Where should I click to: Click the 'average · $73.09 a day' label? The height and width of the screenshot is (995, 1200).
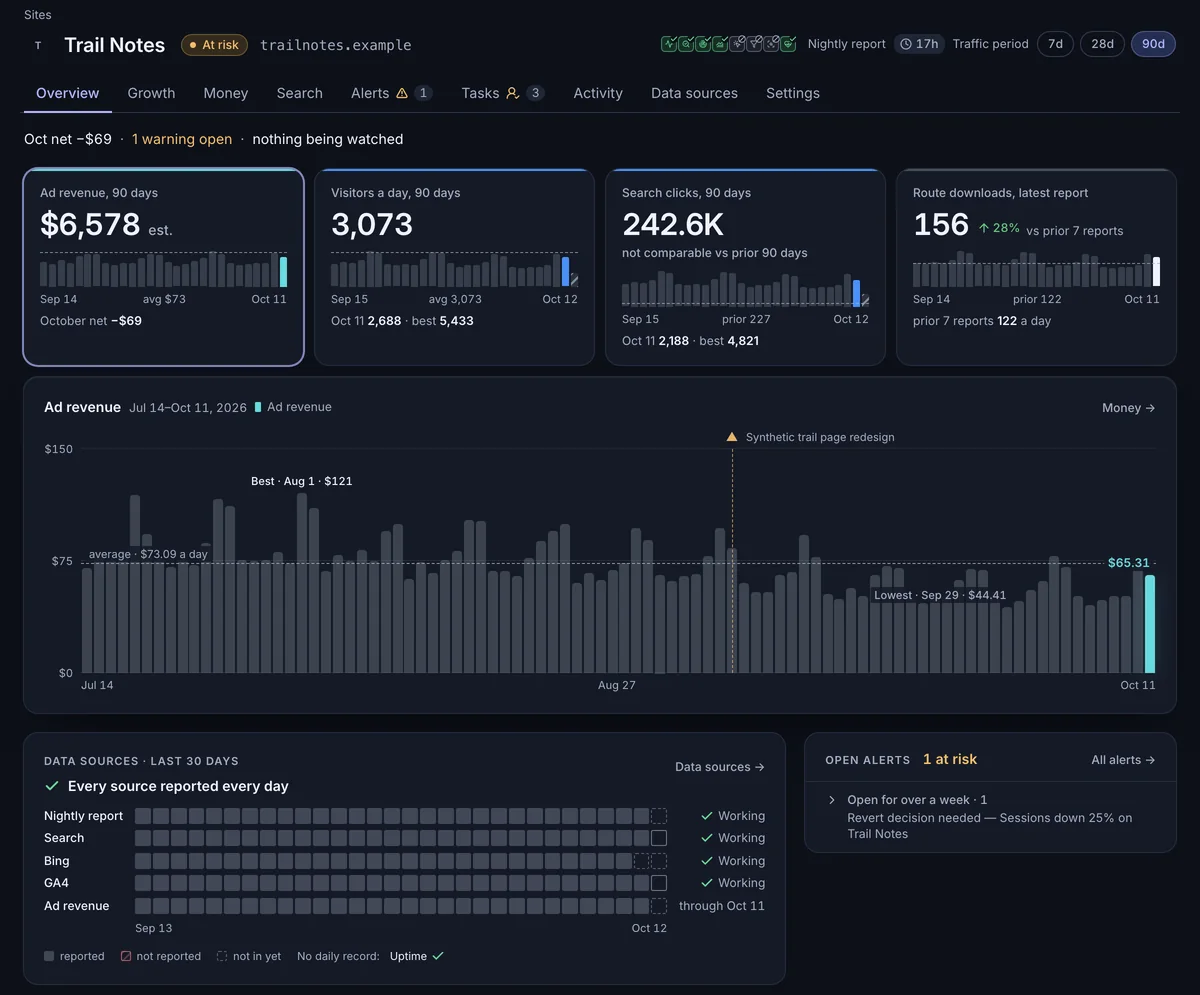pos(148,554)
